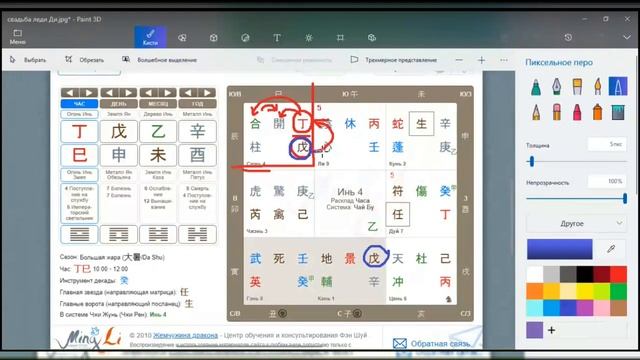Open the 3D shapes tab
This screenshot has height=360, width=640.
tap(213, 38)
